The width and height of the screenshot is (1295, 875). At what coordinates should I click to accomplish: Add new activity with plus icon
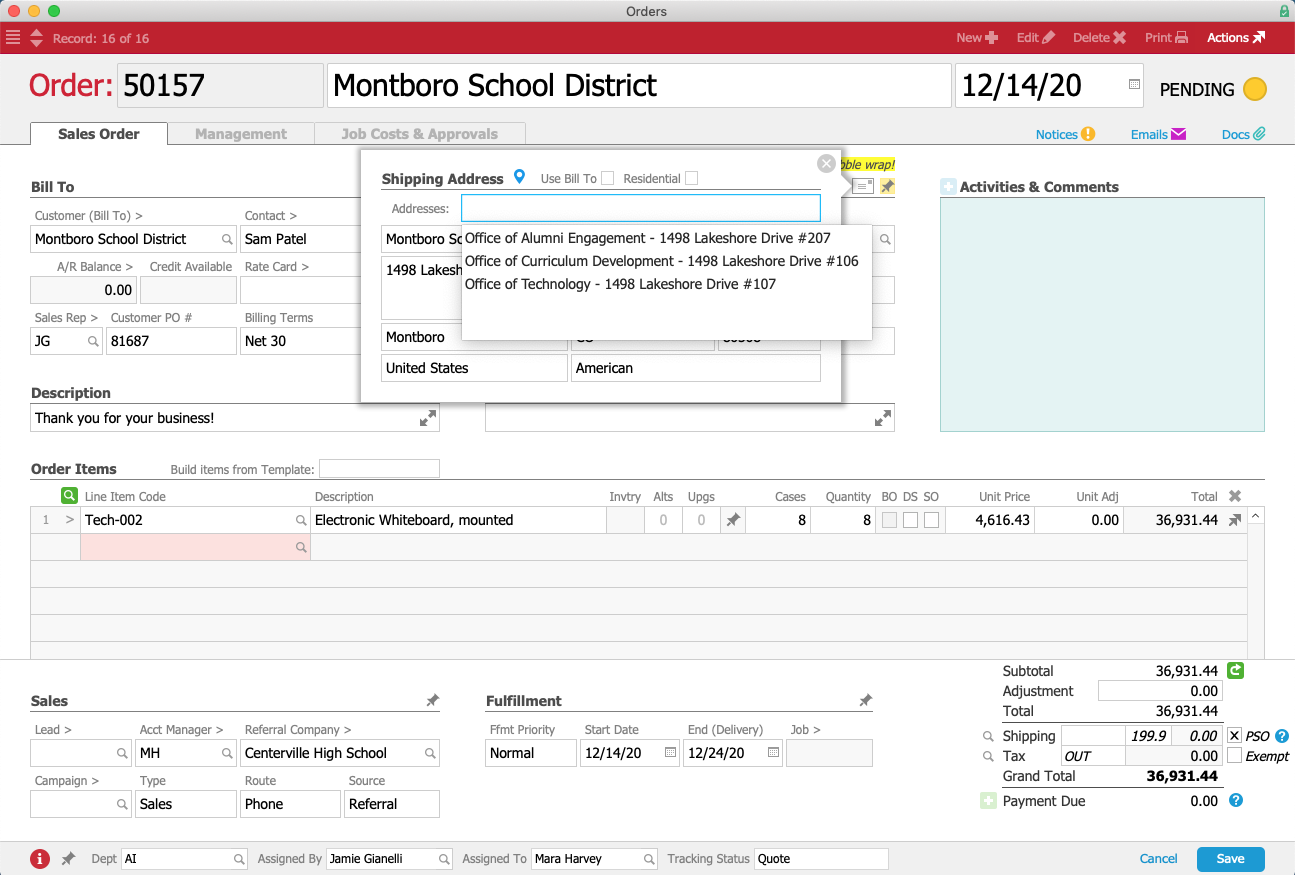coord(948,187)
